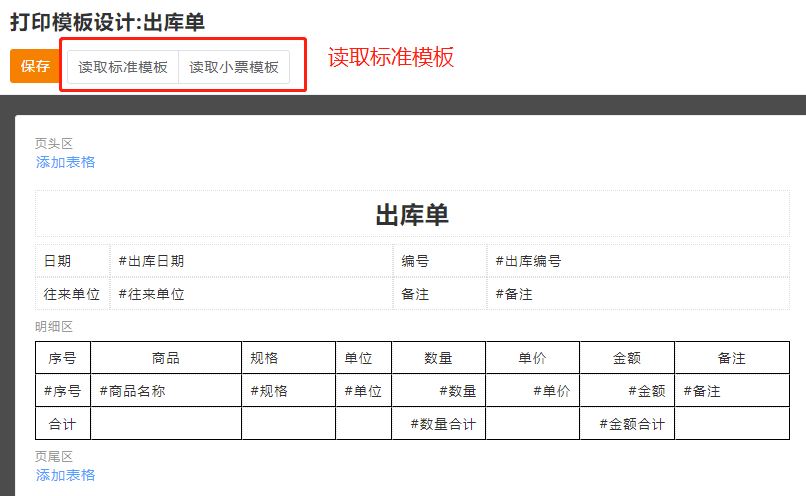Click the orange 保存 button
Image resolution: width=806 pixels, height=496 pixels.
35,67
